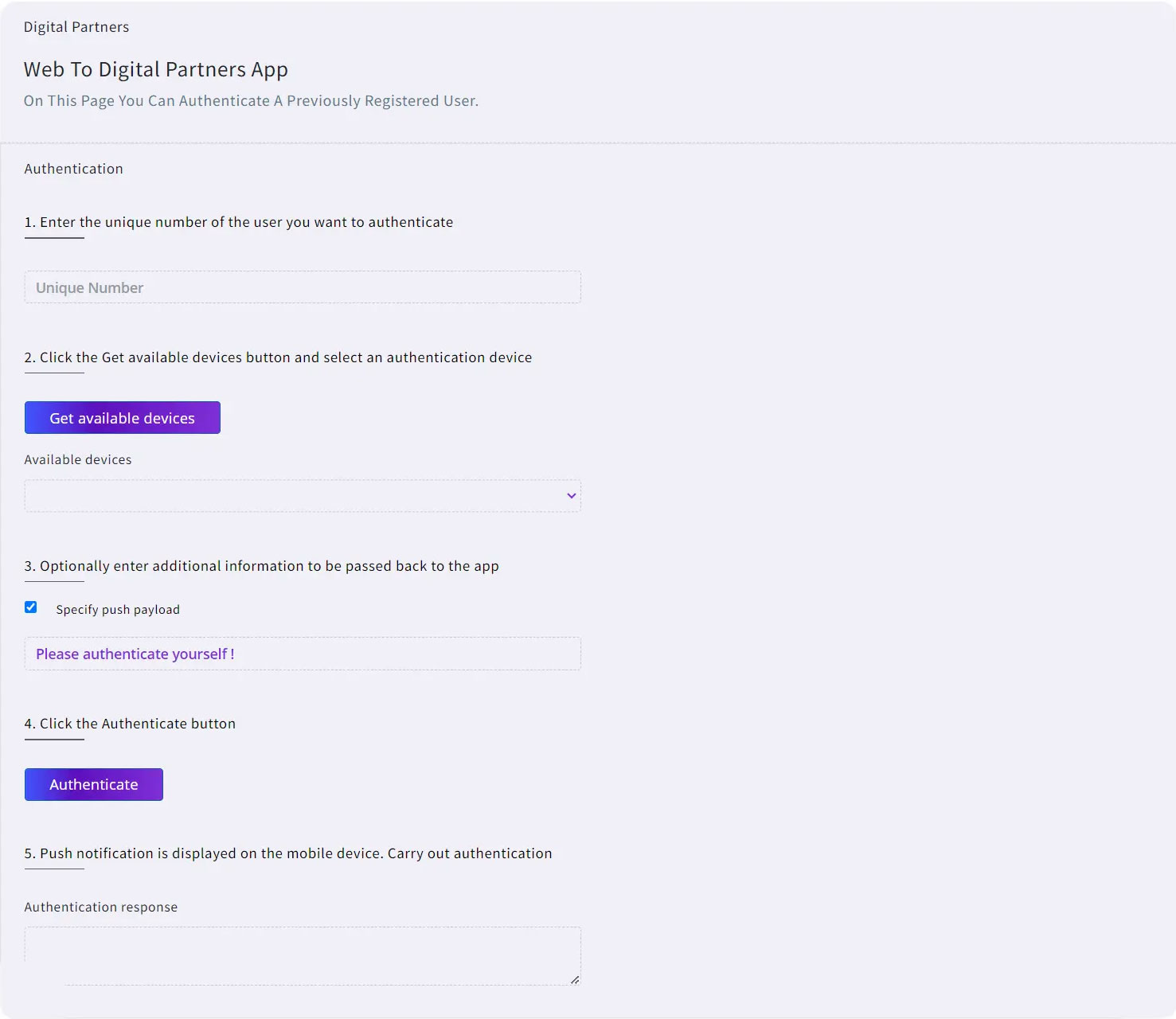The width and height of the screenshot is (1176, 1019).
Task: Click the Specify push payload label text
Action: point(118,610)
